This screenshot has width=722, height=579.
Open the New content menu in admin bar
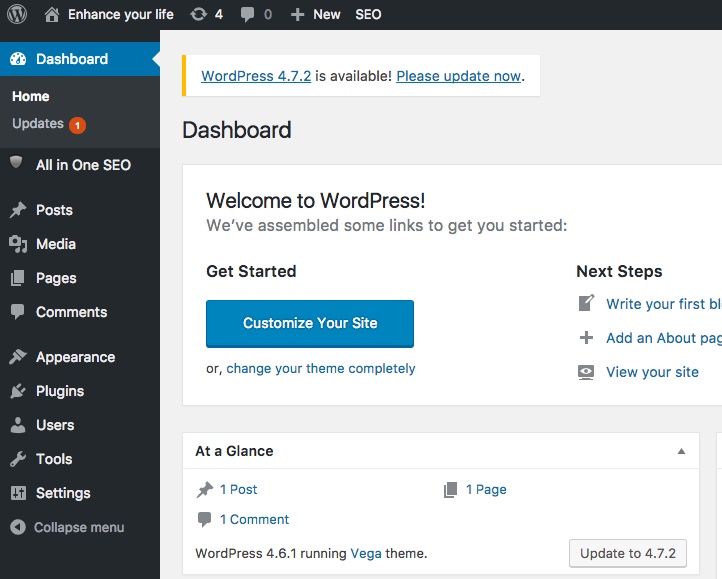pos(326,15)
